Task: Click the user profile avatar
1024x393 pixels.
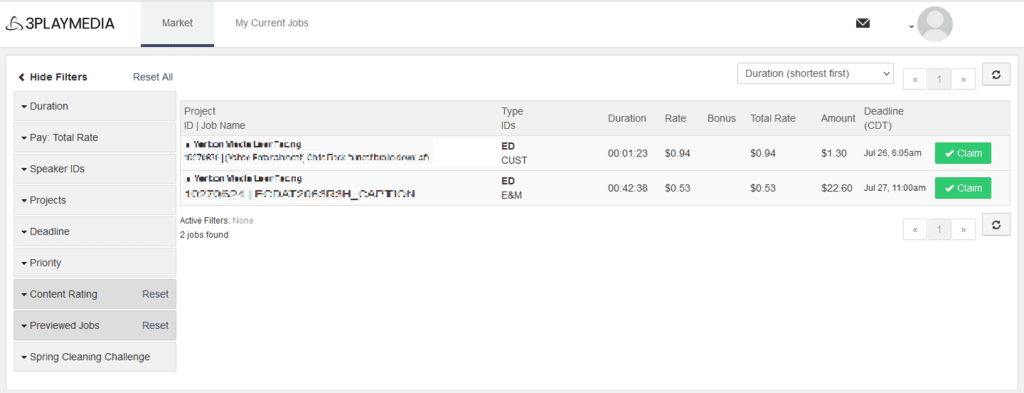Action: point(935,24)
